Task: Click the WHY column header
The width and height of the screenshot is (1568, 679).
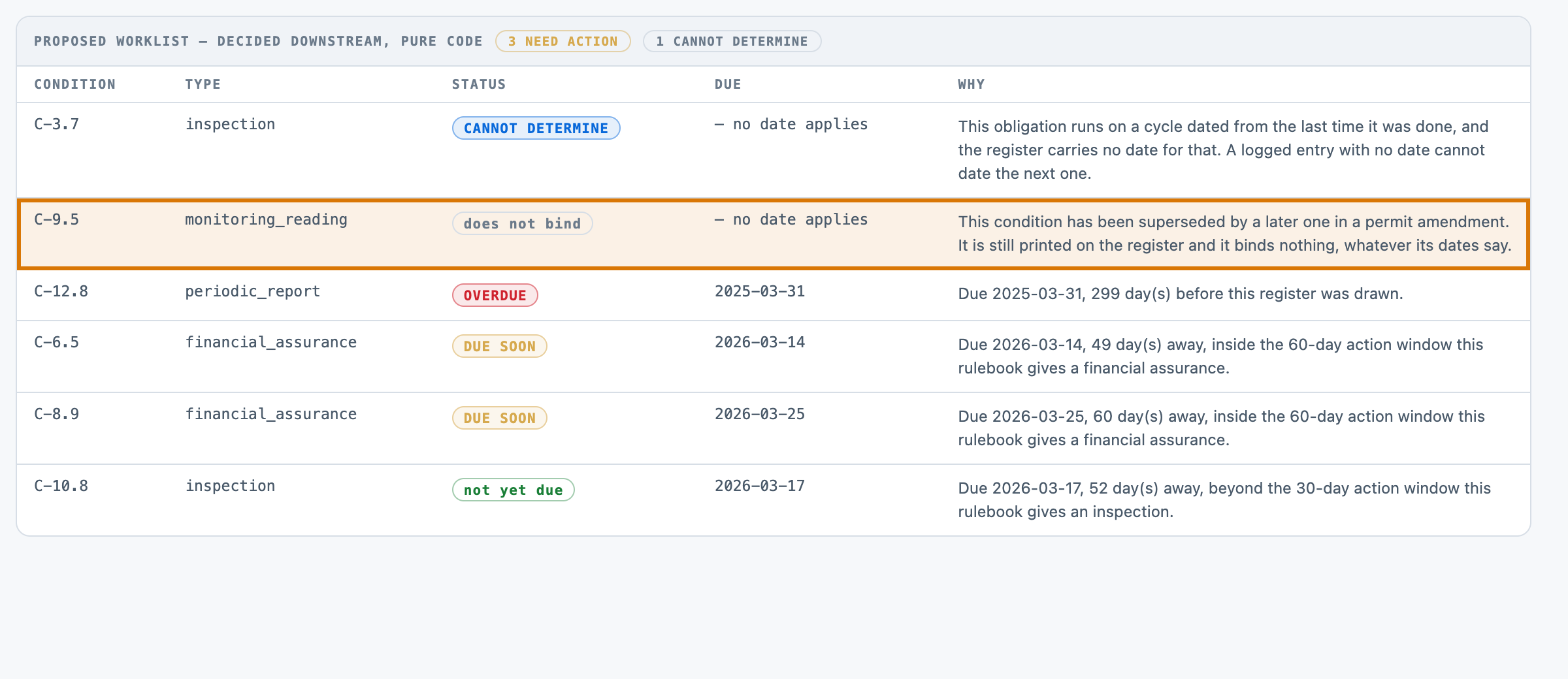Action: pos(971,84)
